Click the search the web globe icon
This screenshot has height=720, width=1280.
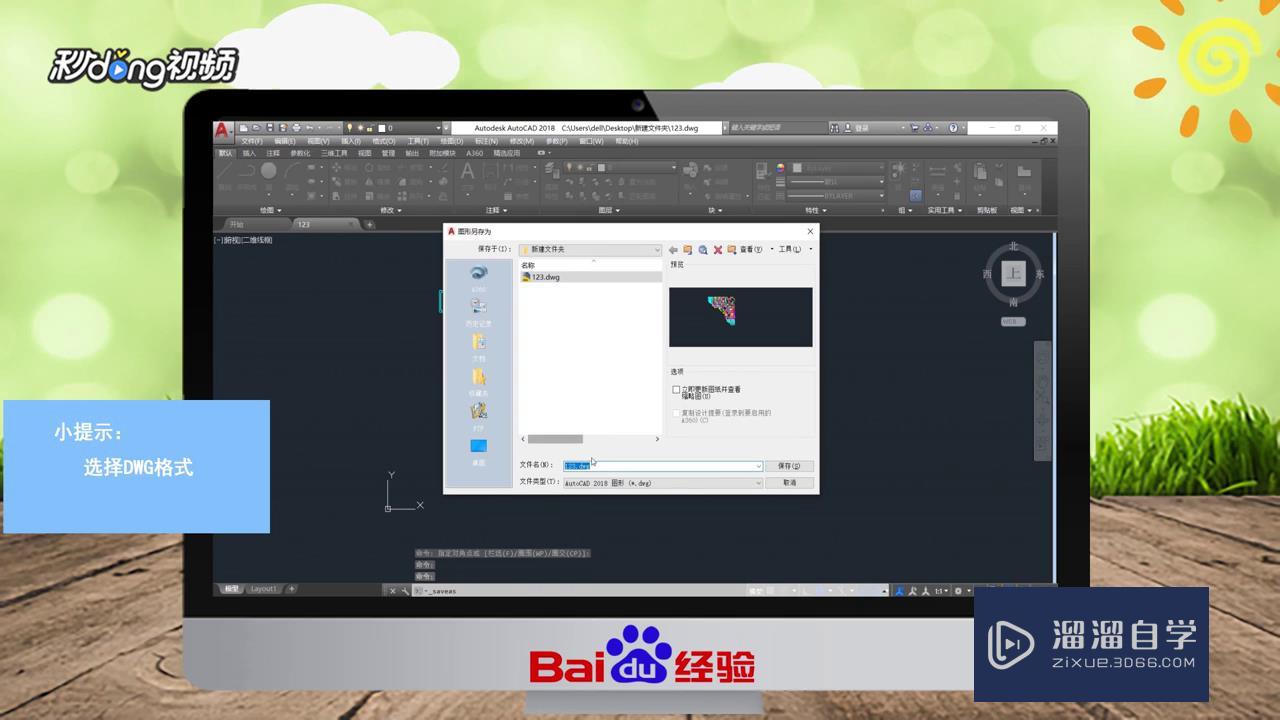703,249
